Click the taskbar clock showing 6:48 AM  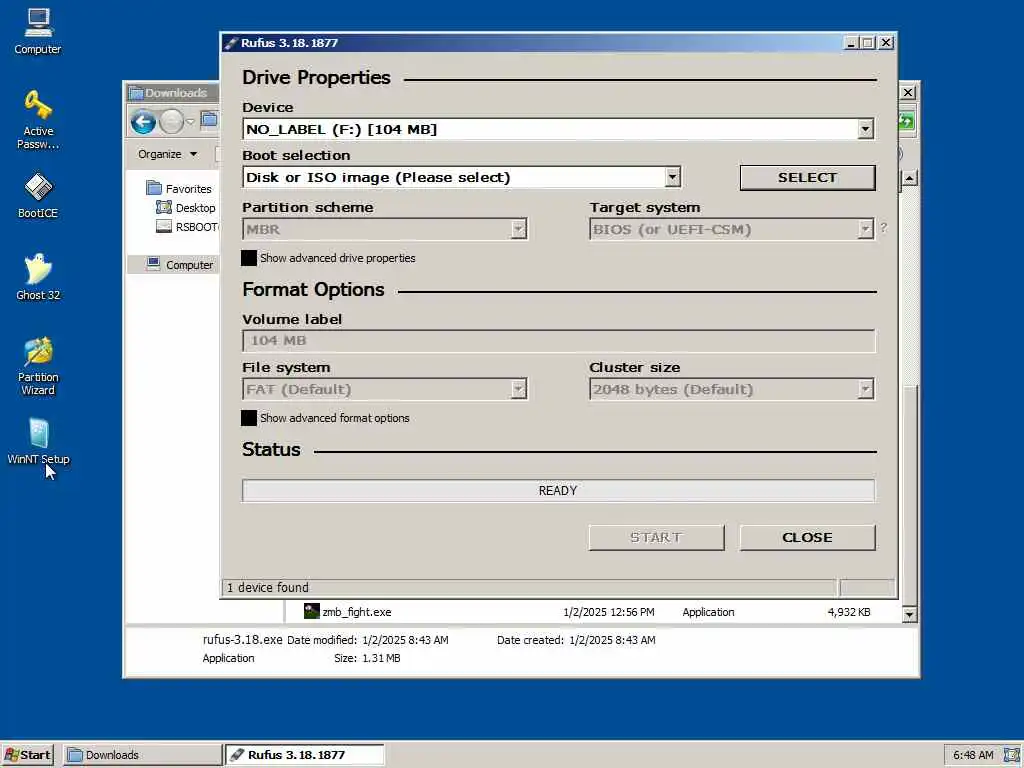(x=972, y=755)
